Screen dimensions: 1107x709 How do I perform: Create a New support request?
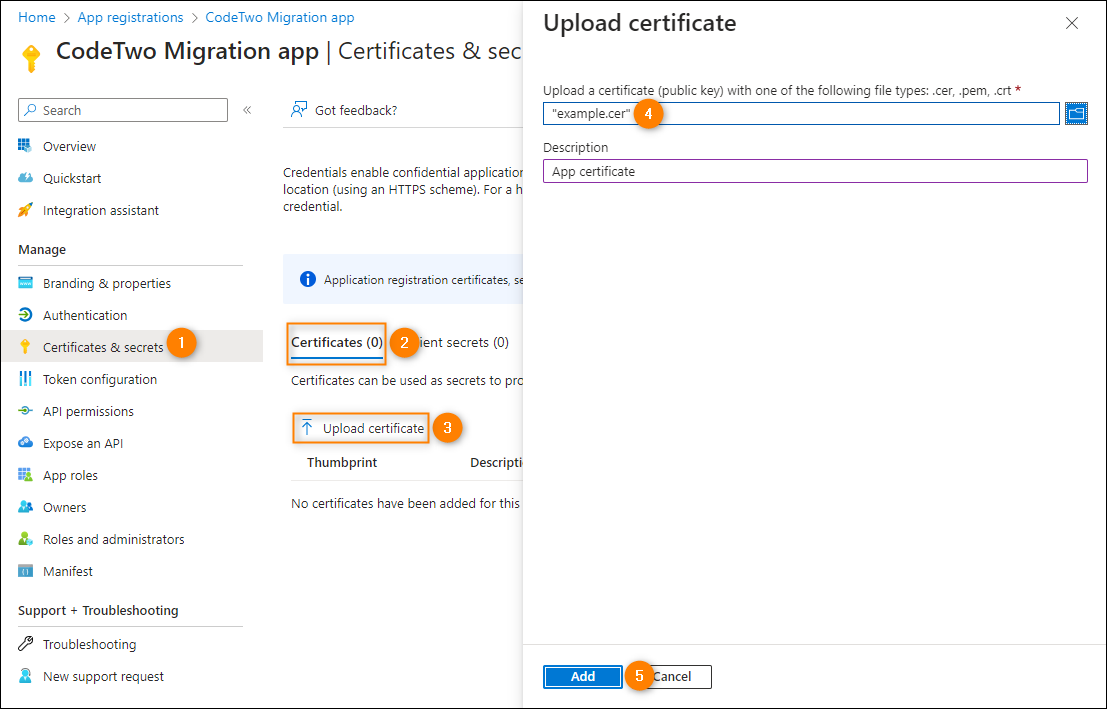click(103, 677)
